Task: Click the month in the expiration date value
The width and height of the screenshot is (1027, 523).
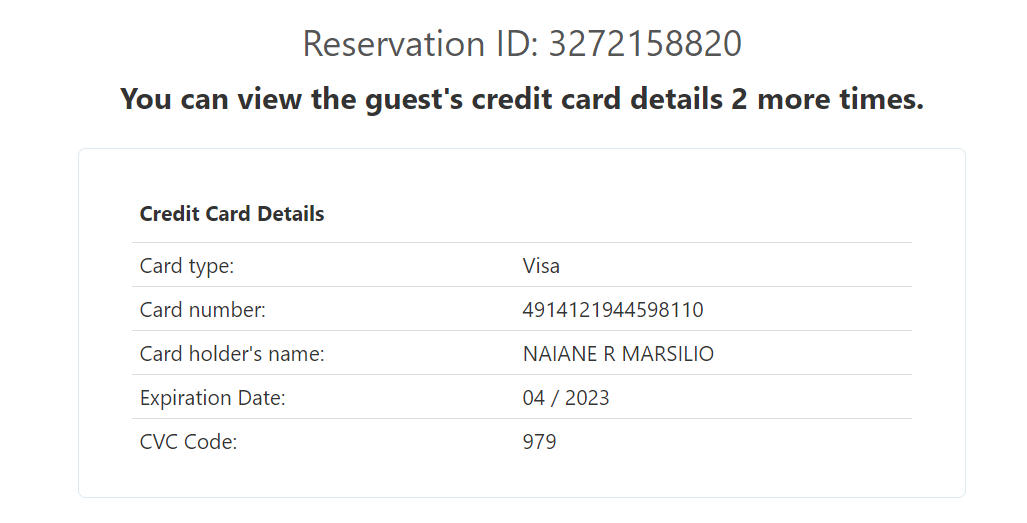Action: pyautogui.click(x=534, y=398)
